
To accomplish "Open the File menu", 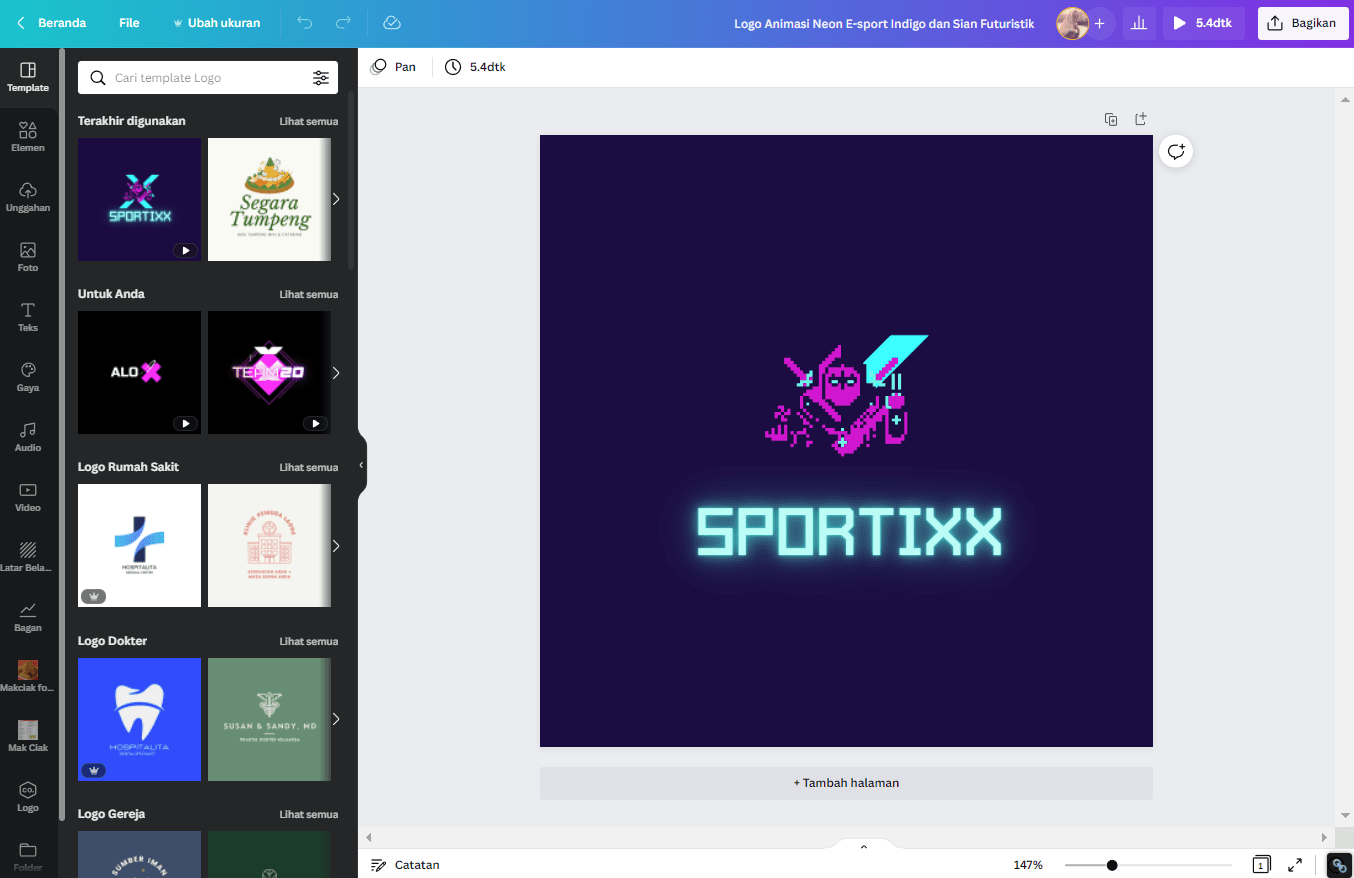I will (129, 22).
